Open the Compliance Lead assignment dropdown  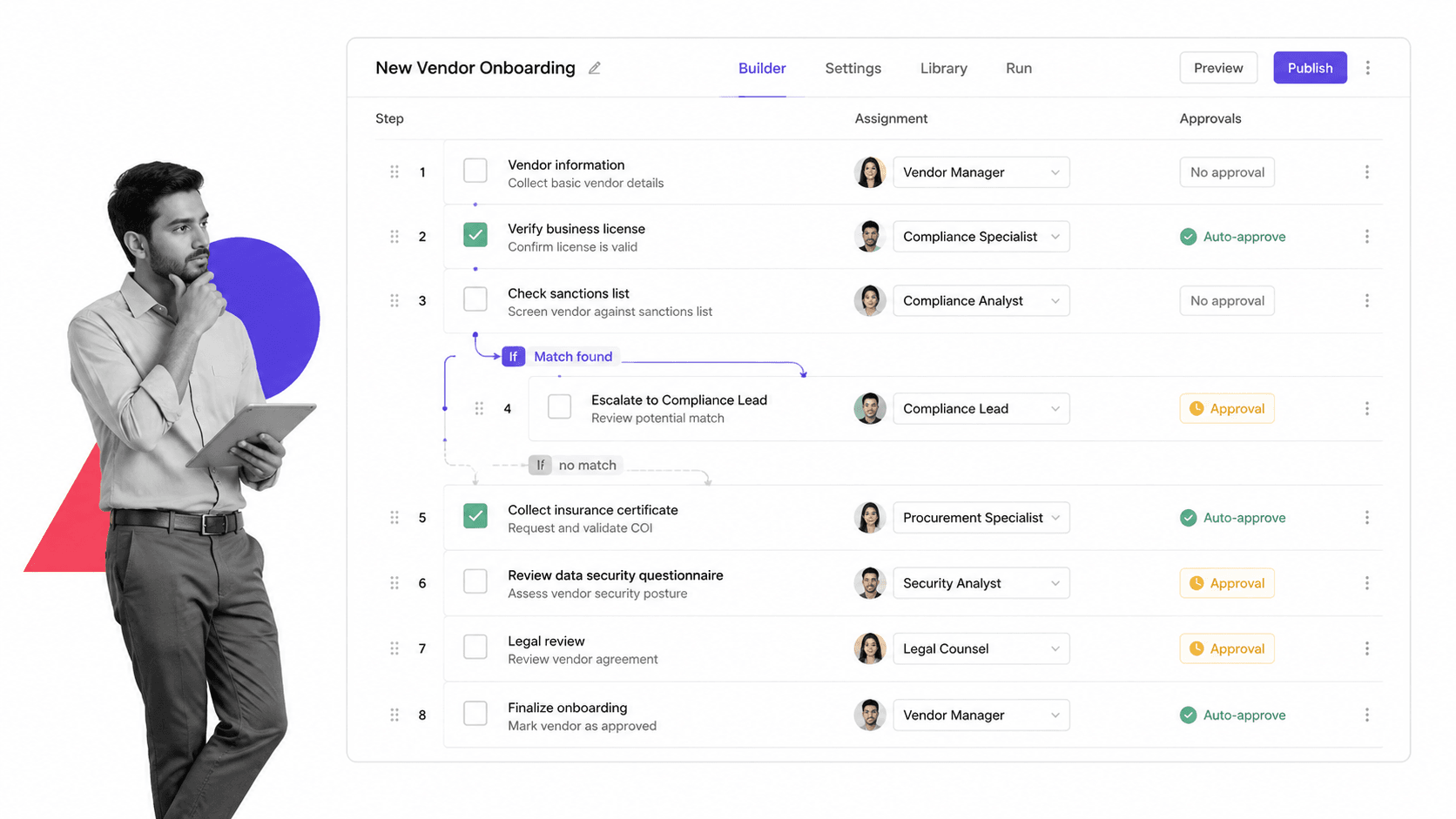click(x=981, y=408)
